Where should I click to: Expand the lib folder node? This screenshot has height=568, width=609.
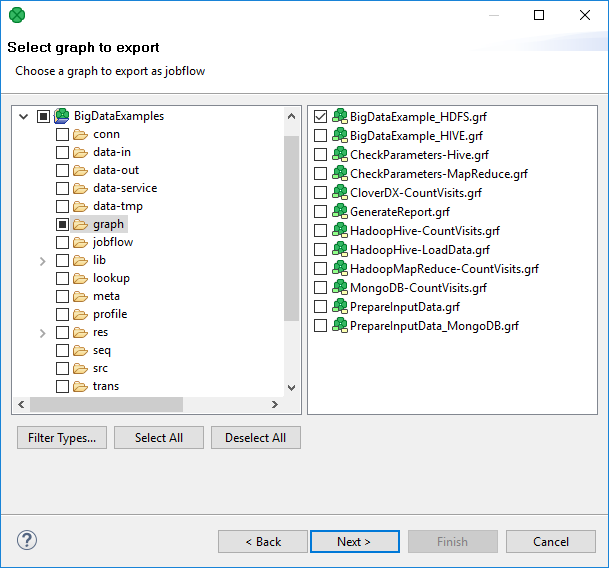pos(42,261)
